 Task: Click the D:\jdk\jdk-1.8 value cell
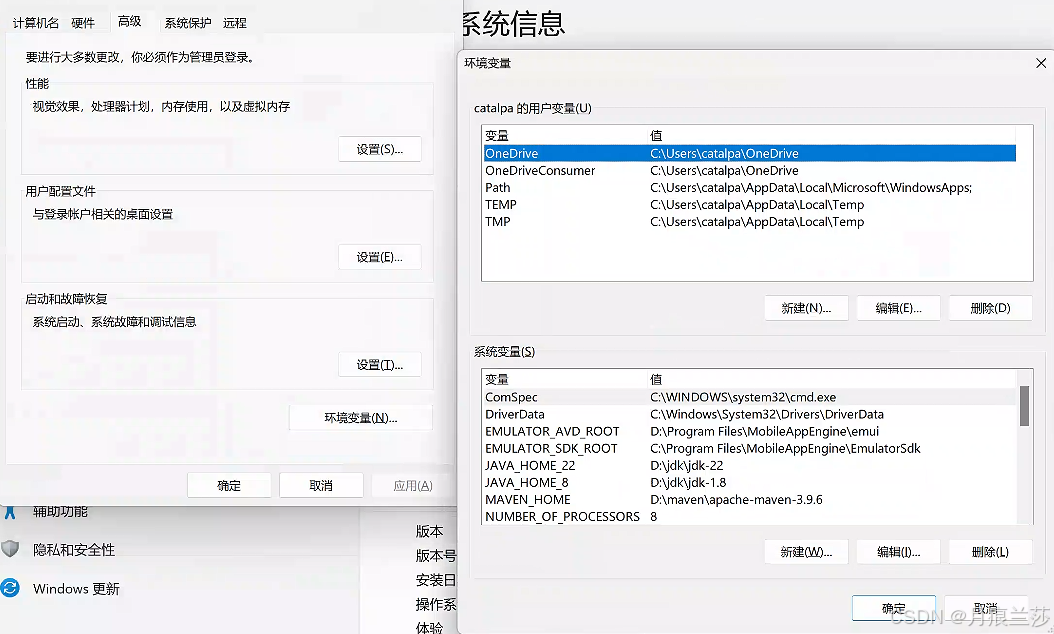[x=688, y=483]
